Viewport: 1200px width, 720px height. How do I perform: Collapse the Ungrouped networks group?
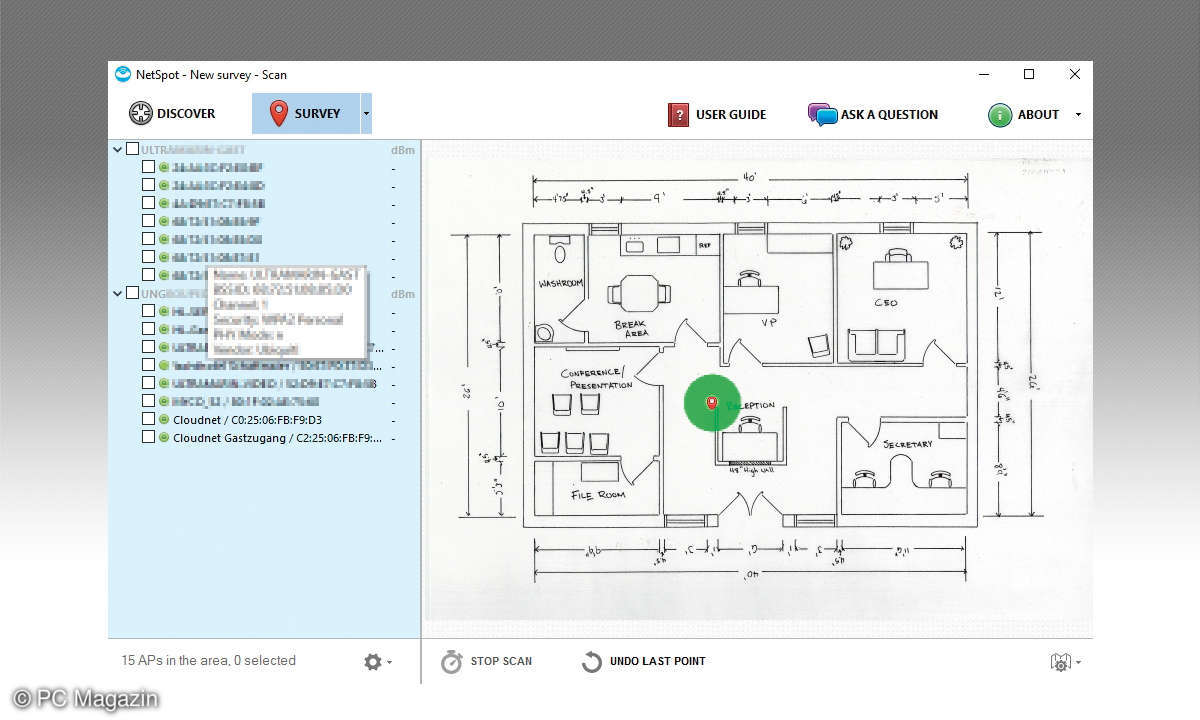117,293
